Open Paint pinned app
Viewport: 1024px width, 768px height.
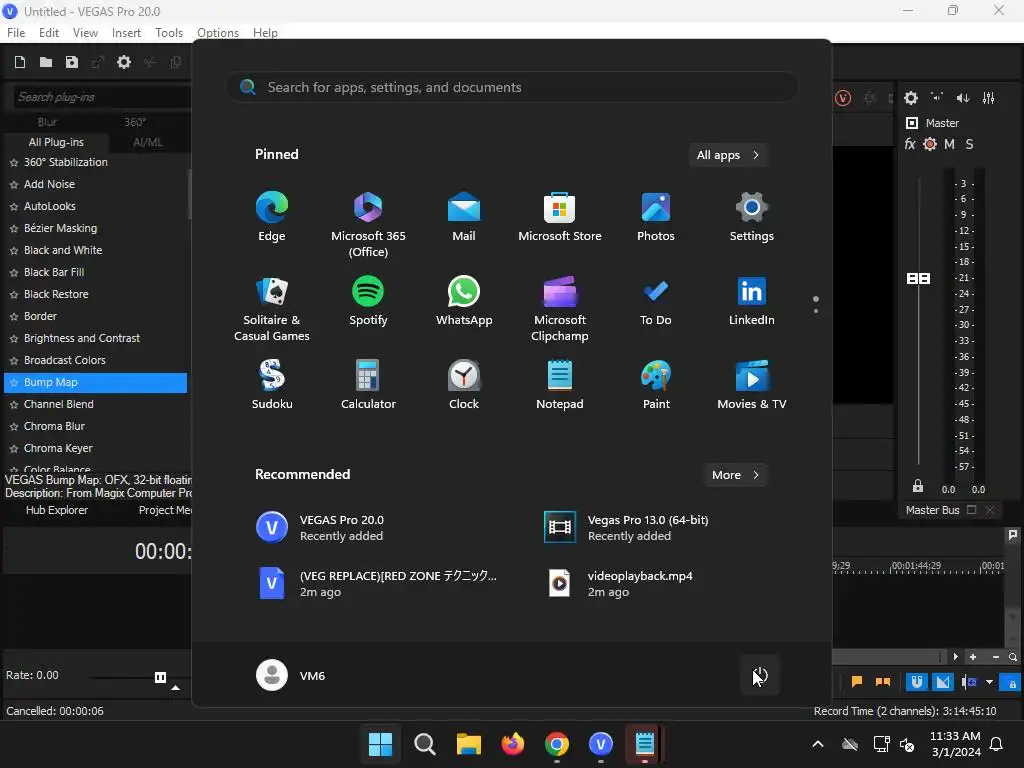tap(656, 385)
